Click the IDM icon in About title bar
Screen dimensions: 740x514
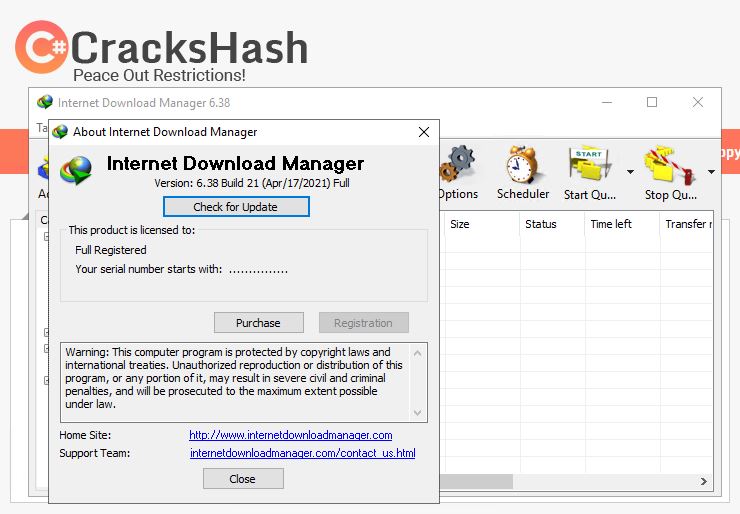[x=60, y=132]
